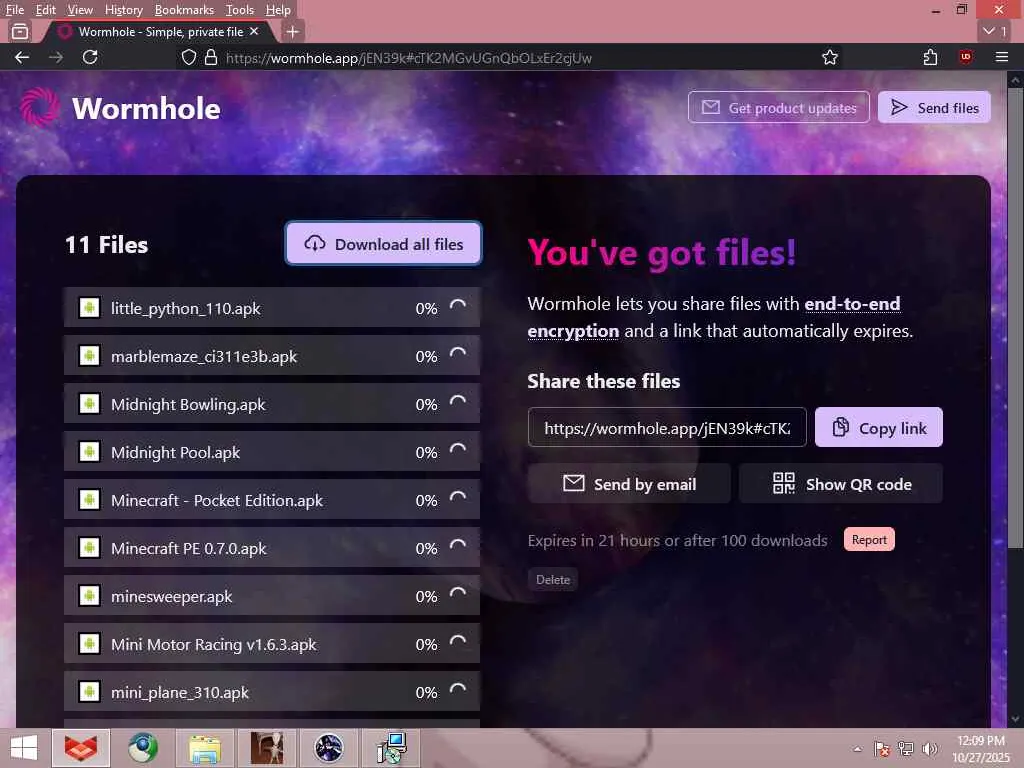This screenshot has width=1024, height=768.
Task: Click Android icon beside Midnight Bowling.apk
Action: (x=89, y=404)
